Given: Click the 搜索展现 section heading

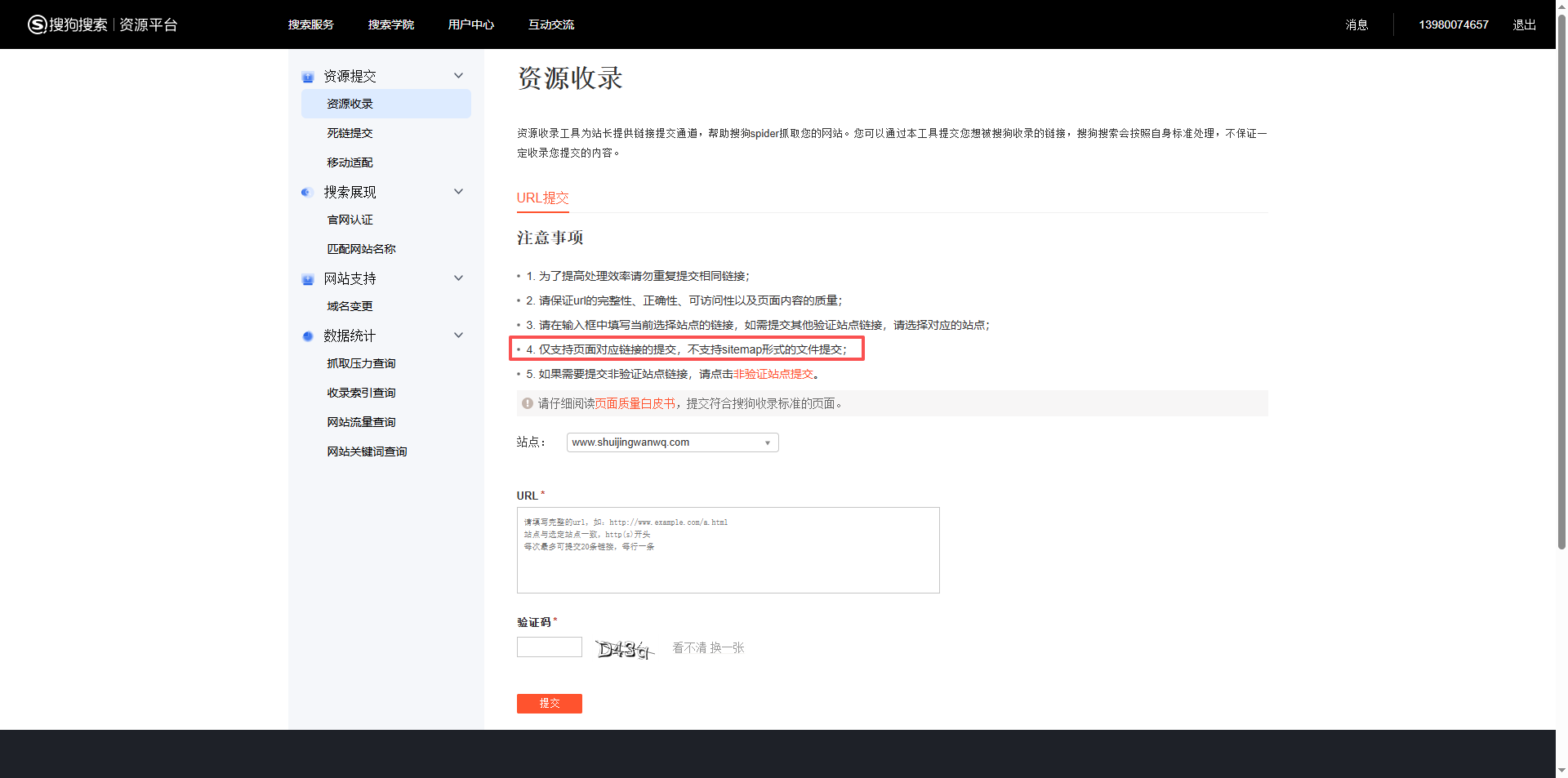Looking at the screenshot, I should 350,192.
